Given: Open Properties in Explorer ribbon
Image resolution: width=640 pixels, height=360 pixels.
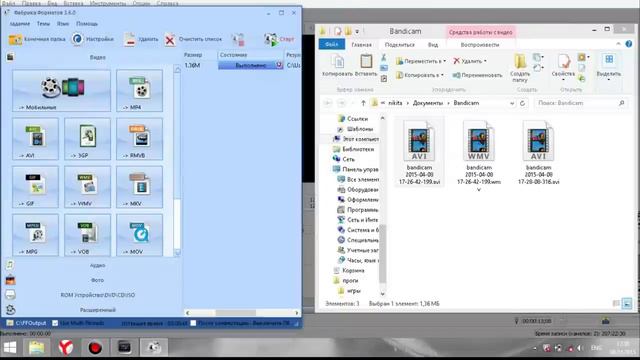Looking at the screenshot, I should pos(563,68).
